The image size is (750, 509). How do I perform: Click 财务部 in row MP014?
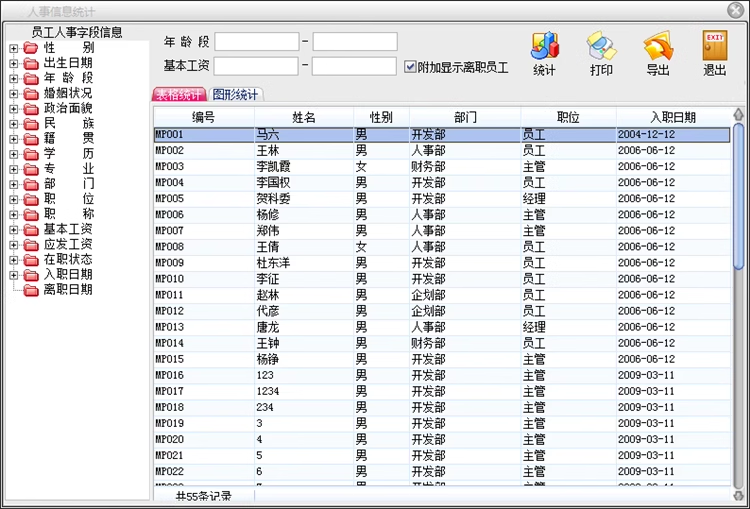tap(429, 343)
